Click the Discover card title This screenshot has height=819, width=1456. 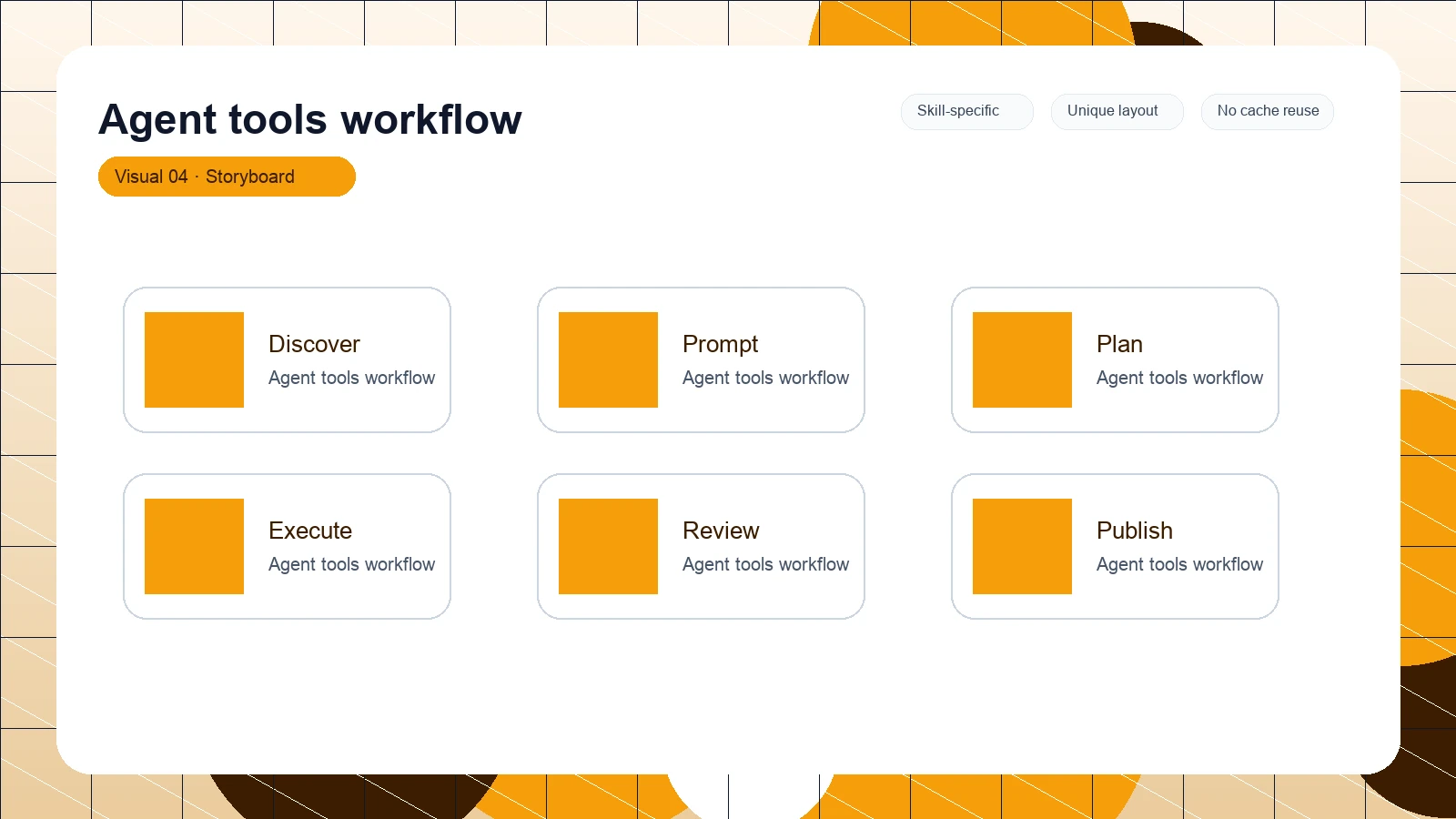pos(314,344)
